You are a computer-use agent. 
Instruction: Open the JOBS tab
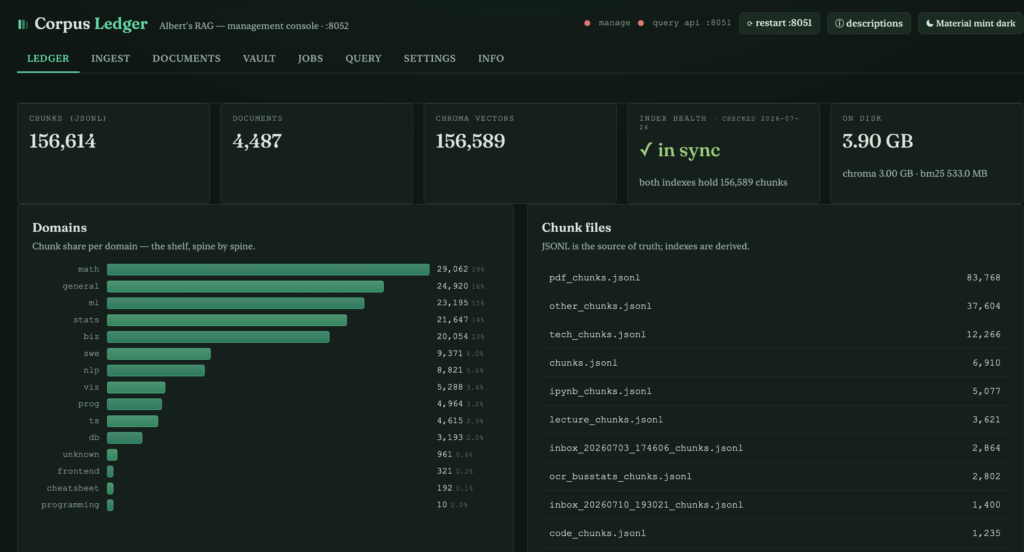tap(310, 59)
